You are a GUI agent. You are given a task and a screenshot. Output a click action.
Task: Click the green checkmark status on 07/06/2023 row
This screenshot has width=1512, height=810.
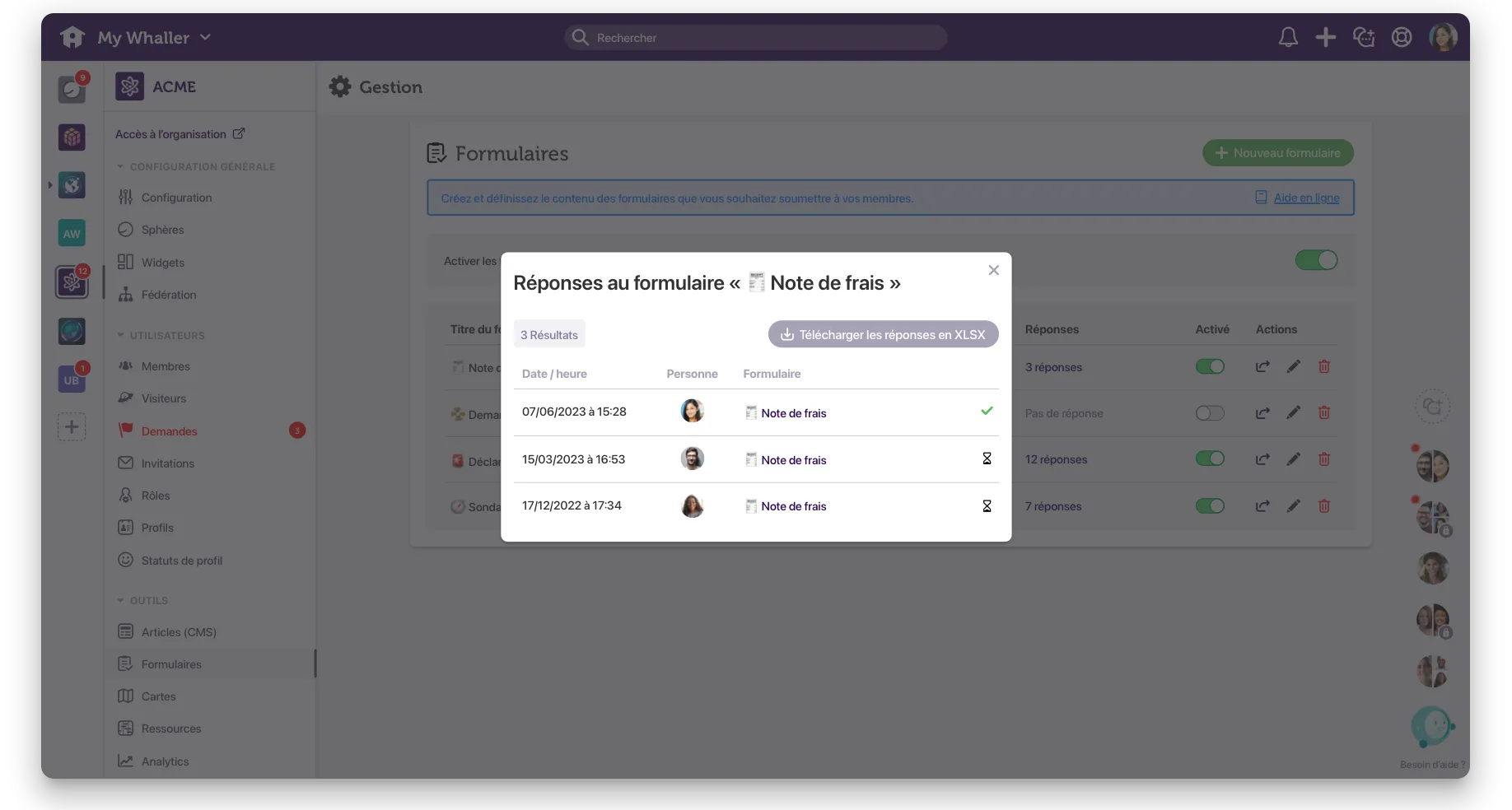click(x=987, y=411)
